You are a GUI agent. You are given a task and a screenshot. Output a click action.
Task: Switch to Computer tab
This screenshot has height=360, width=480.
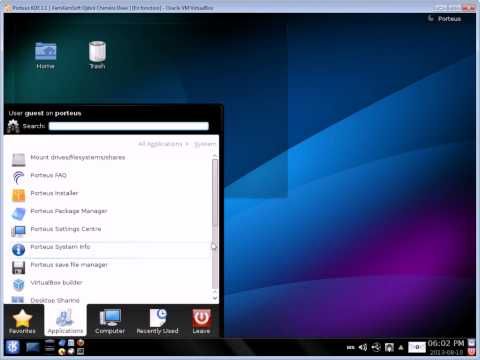click(110, 321)
